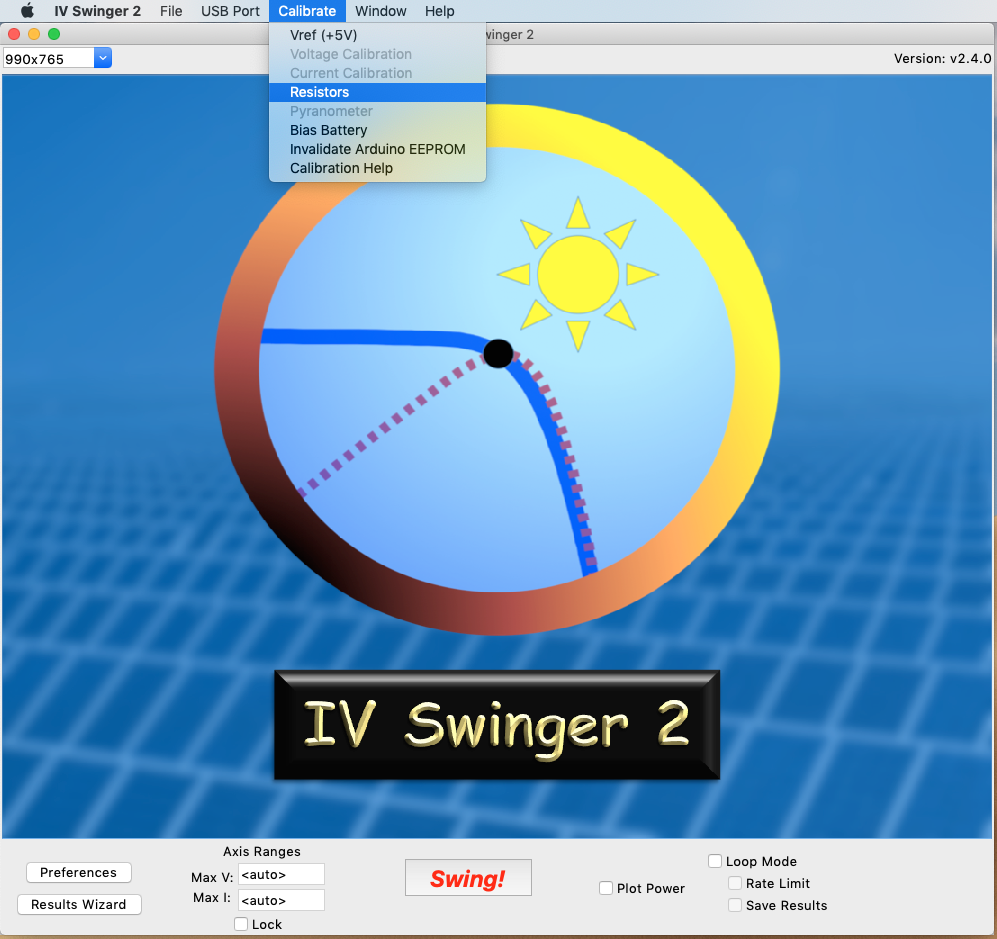This screenshot has height=939, width=997.
Task: Choose Vref (+5V) calibration
Action: pyautogui.click(x=378, y=35)
